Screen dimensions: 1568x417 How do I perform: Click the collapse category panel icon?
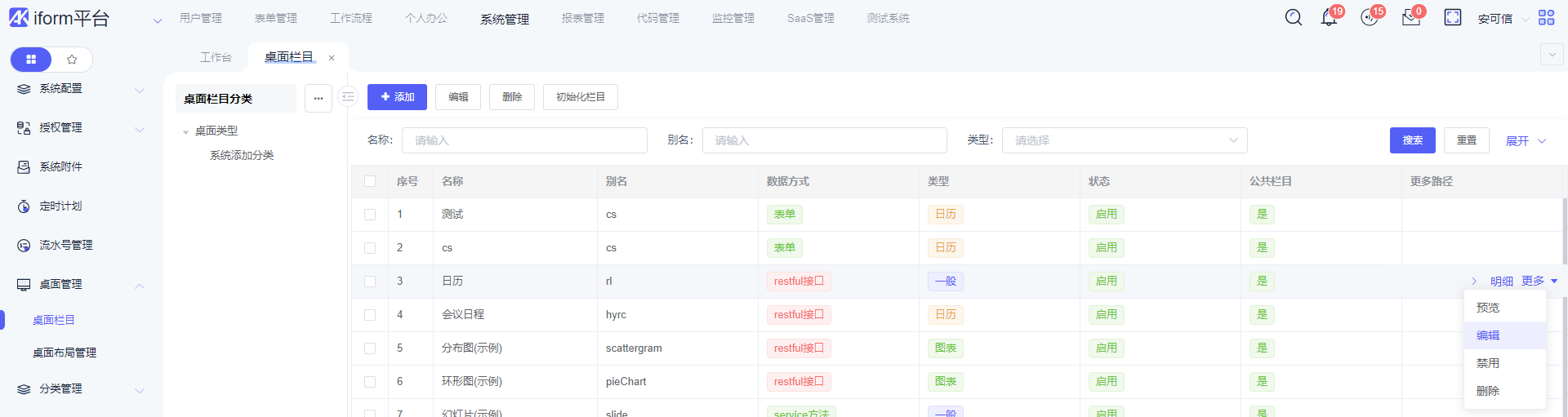click(x=348, y=97)
